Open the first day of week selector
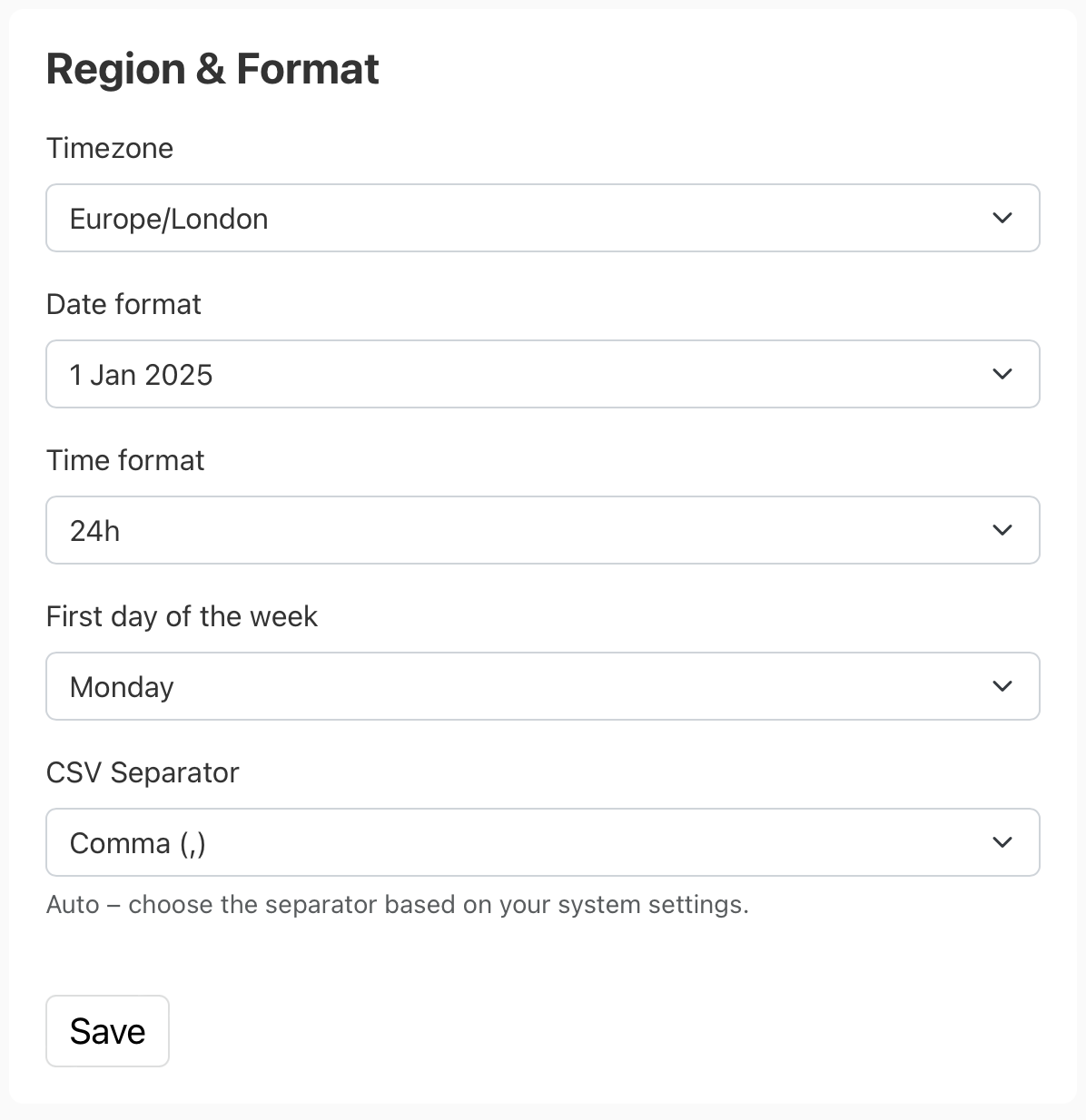This screenshot has height=1120, width=1086. point(543,686)
